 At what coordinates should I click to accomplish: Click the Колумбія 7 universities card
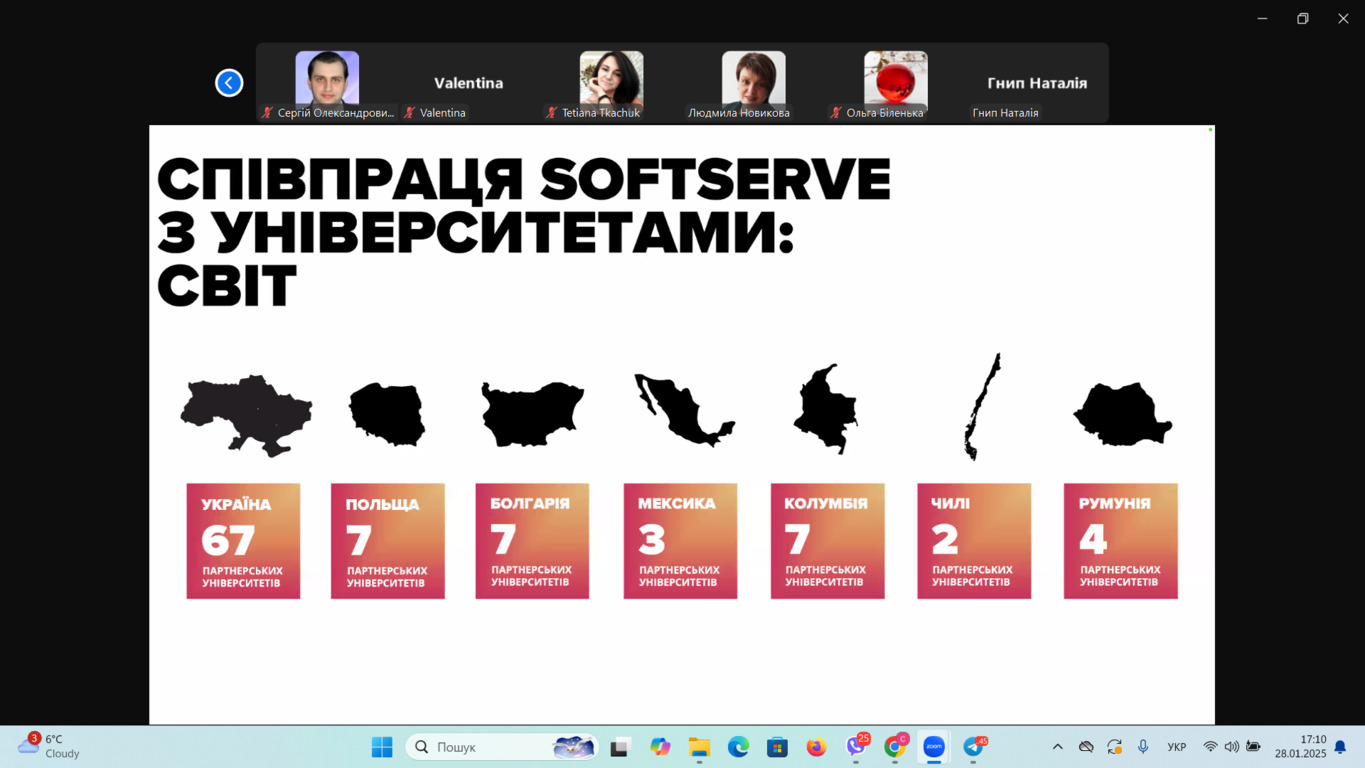(x=828, y=541)
